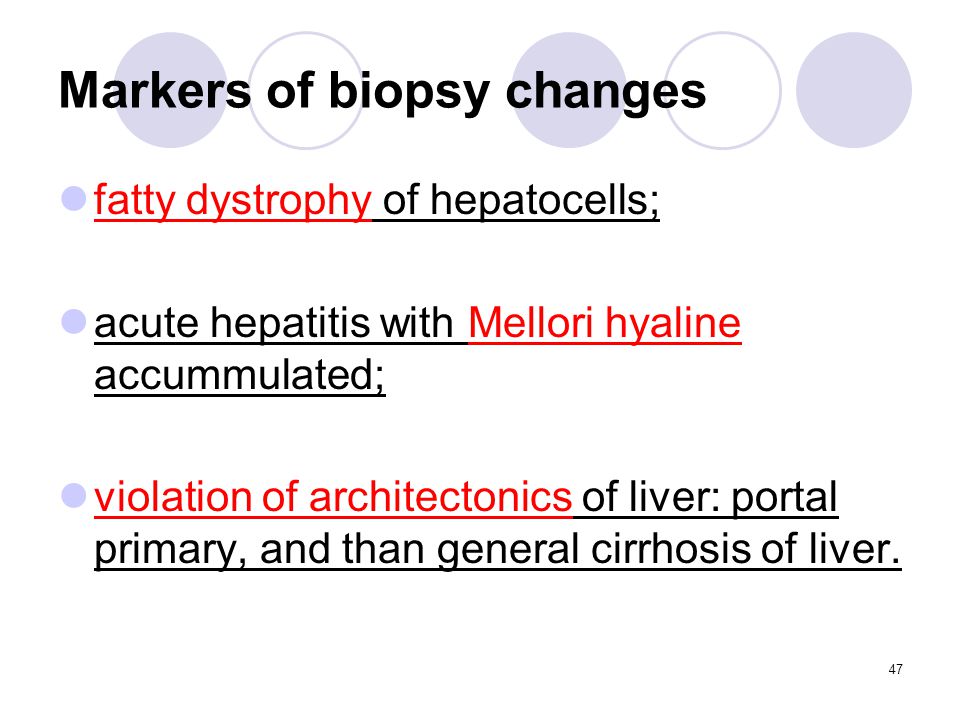Select the phrase "general cirrhosis of liver."

pos(669,549)
